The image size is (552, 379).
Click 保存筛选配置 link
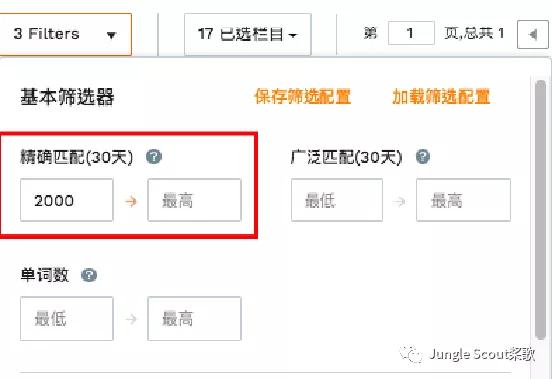(302, 96)
